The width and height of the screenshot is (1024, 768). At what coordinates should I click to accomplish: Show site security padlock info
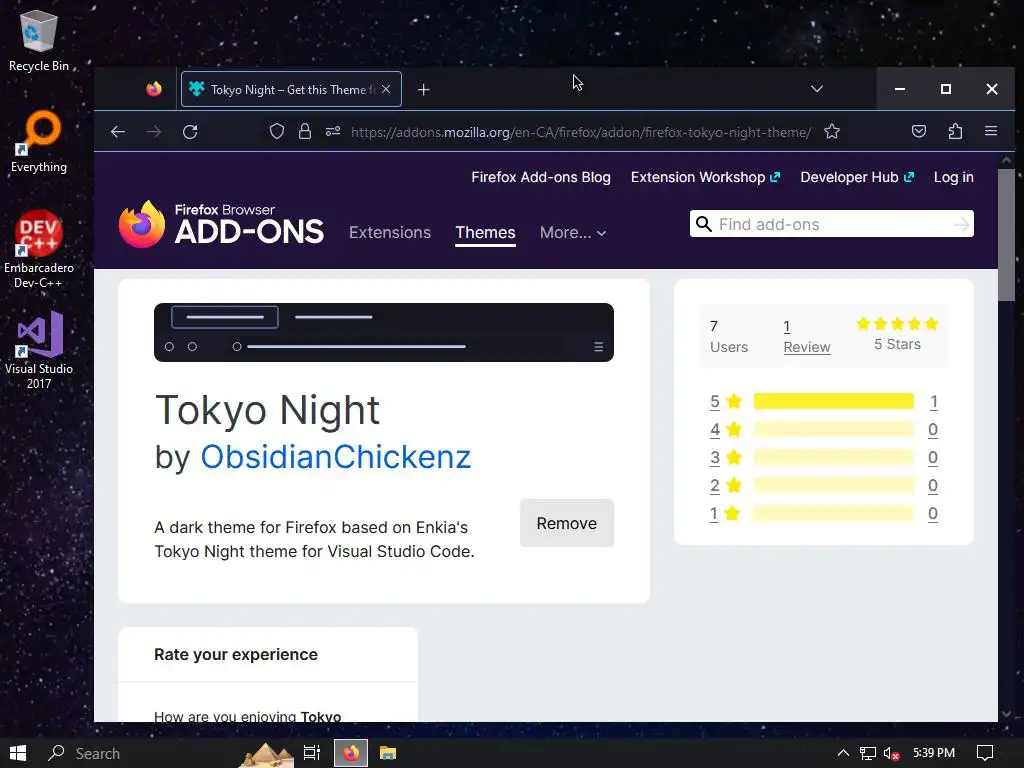coord(305,132)
